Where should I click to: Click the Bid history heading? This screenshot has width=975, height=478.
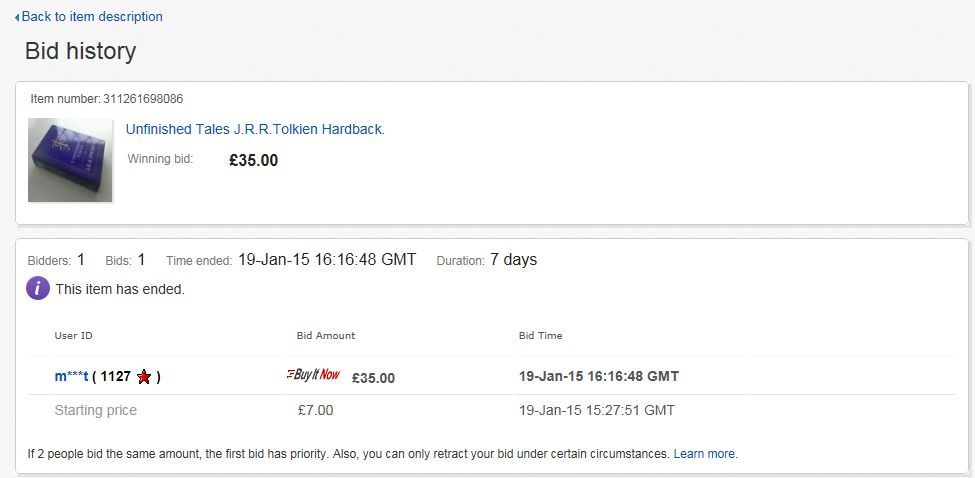(x=80, y=51)
